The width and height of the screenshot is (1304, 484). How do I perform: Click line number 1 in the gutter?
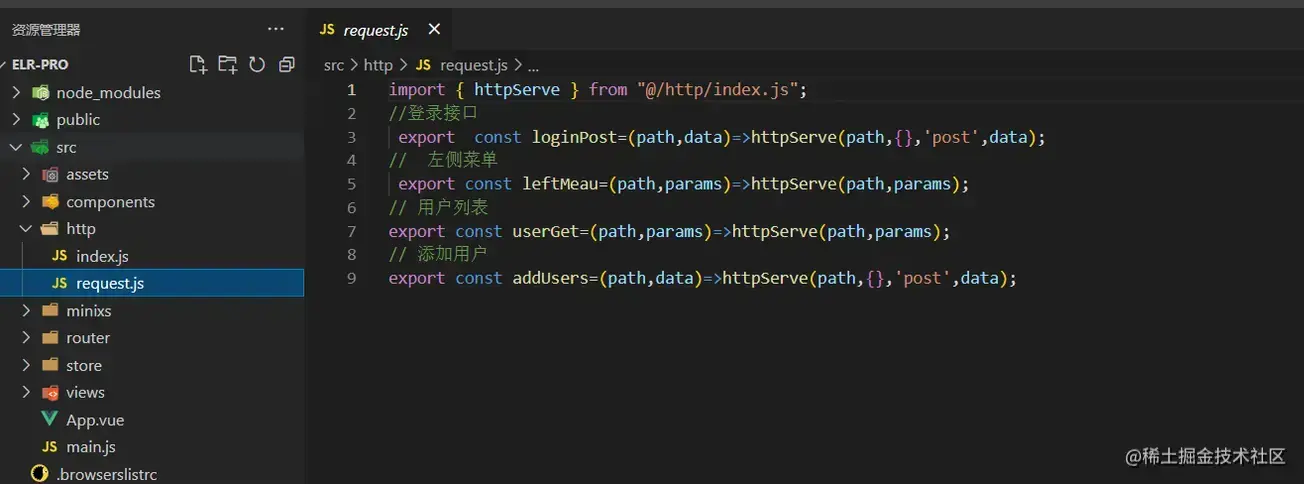(351, 90)
